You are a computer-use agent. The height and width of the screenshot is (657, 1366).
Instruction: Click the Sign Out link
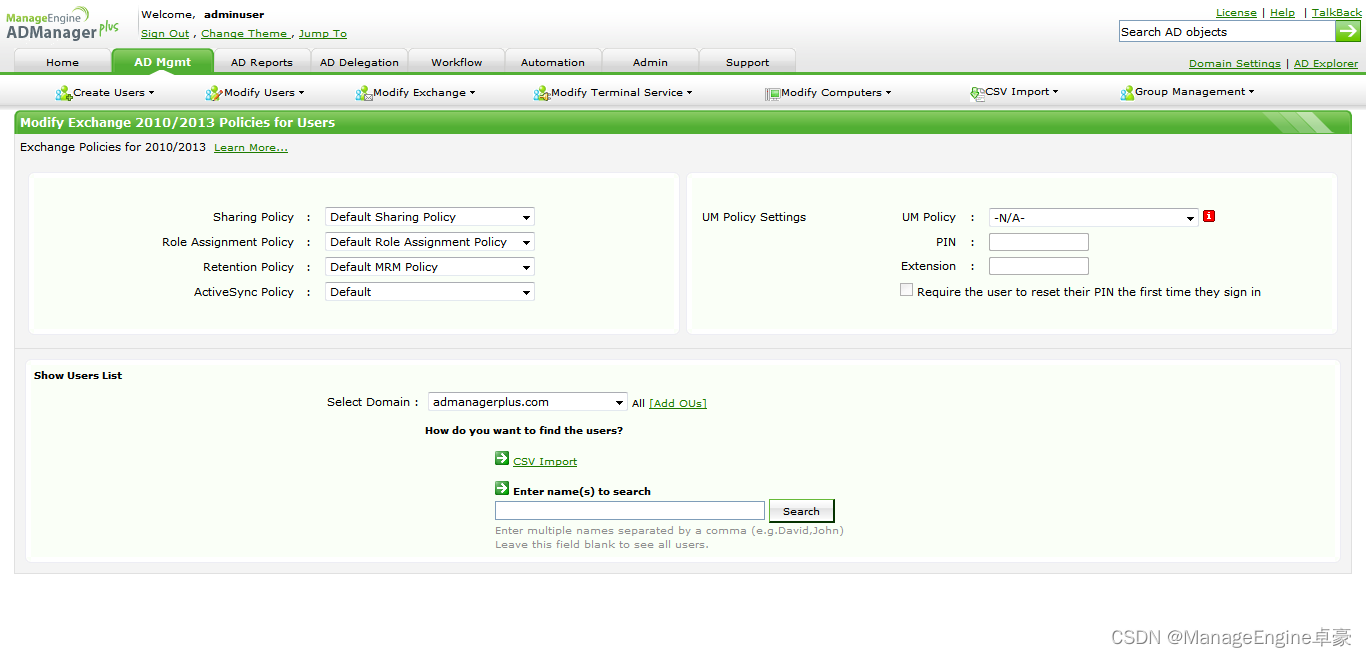click(x=165, y=34)
